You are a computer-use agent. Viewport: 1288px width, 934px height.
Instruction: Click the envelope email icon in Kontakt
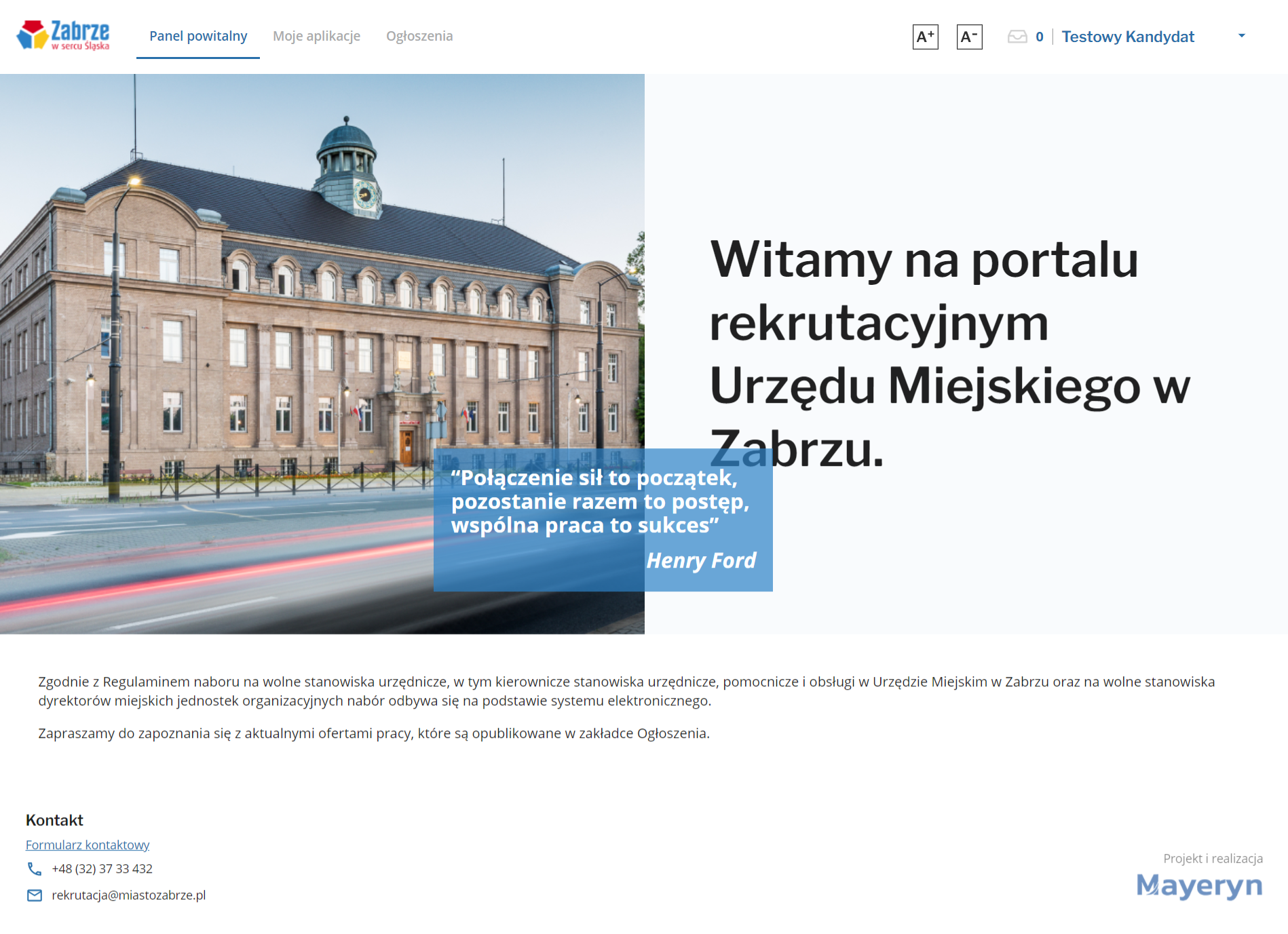point(34,895)
